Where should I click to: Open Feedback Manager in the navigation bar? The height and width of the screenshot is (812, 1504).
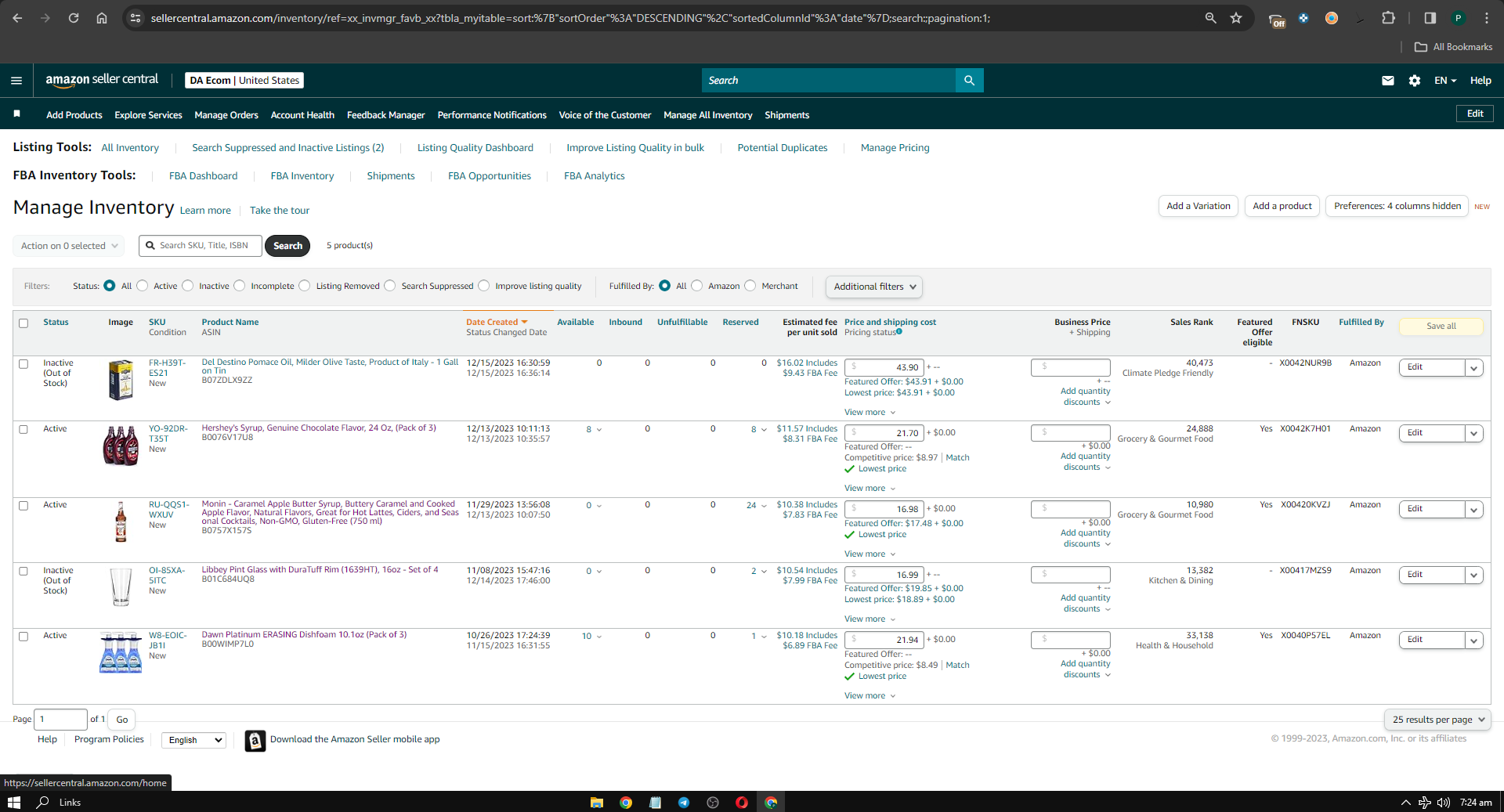point(386,115)
